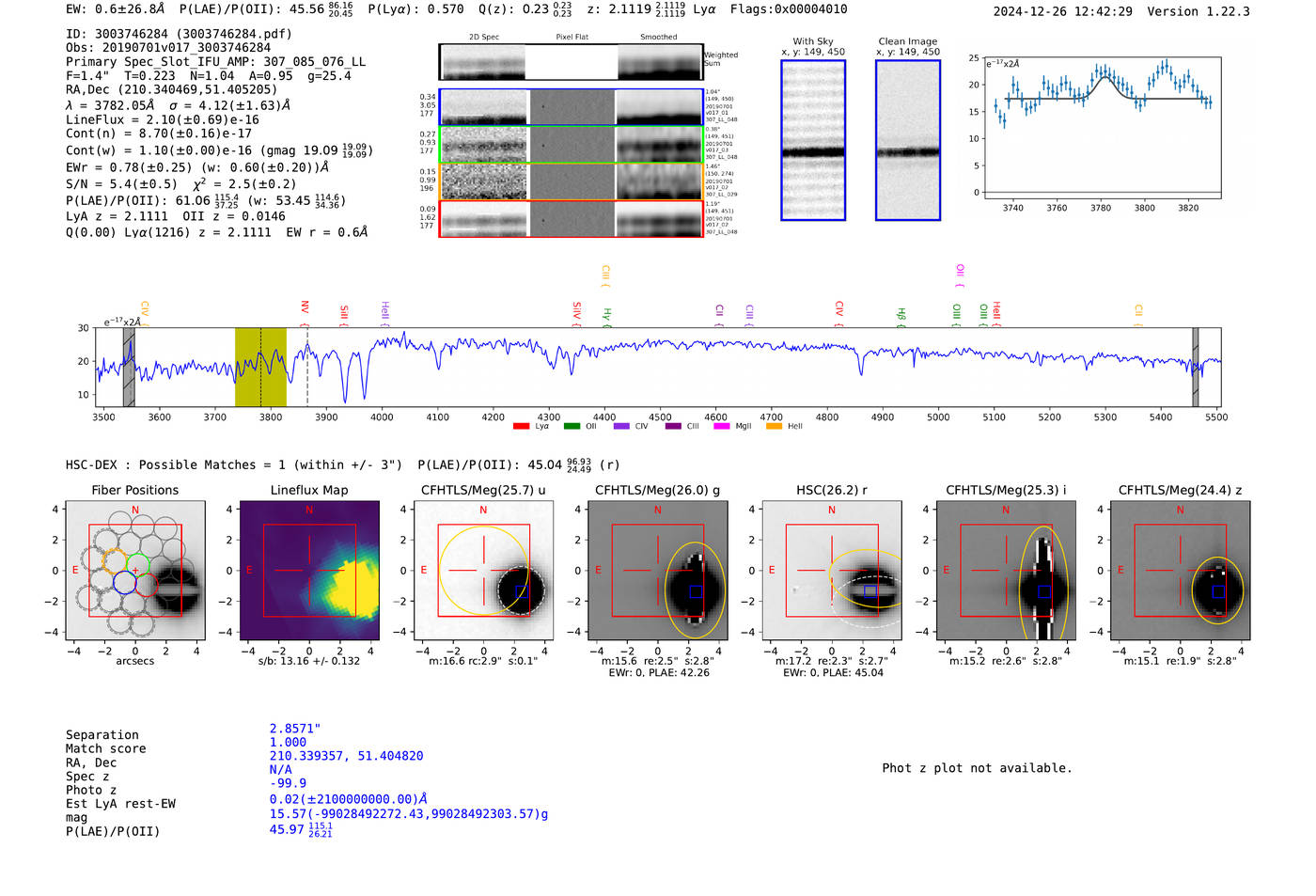The image size is (1316, 896).
Task: Click the green Hβ line marker
Action: coord(901,317)
